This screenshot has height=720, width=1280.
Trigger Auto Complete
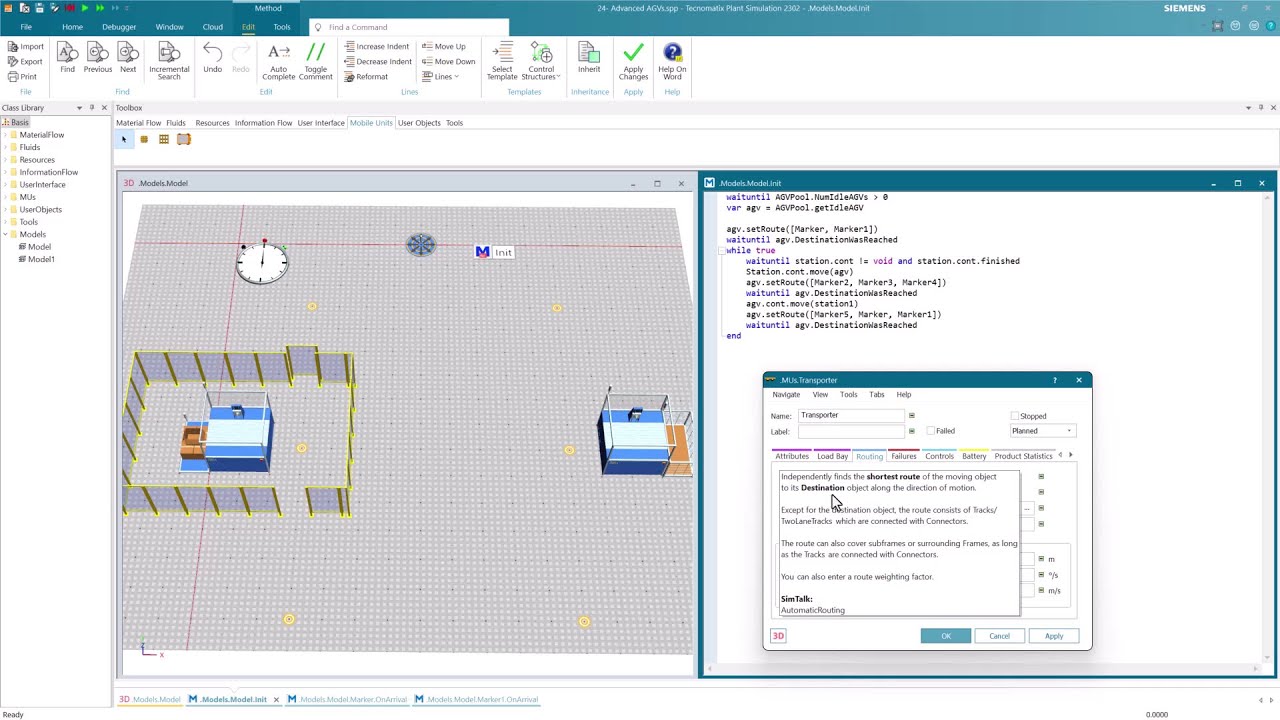[x=279, y=60]
